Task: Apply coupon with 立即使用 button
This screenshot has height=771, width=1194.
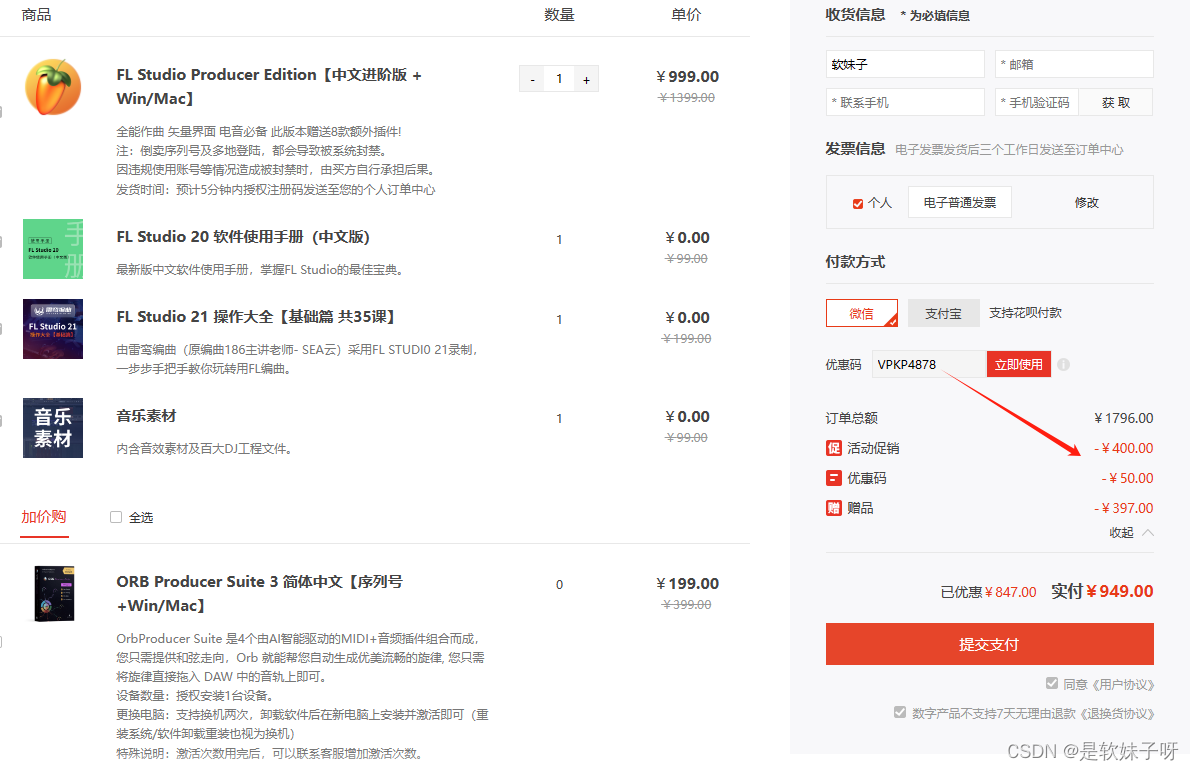Action: [x=1019, y=365]
